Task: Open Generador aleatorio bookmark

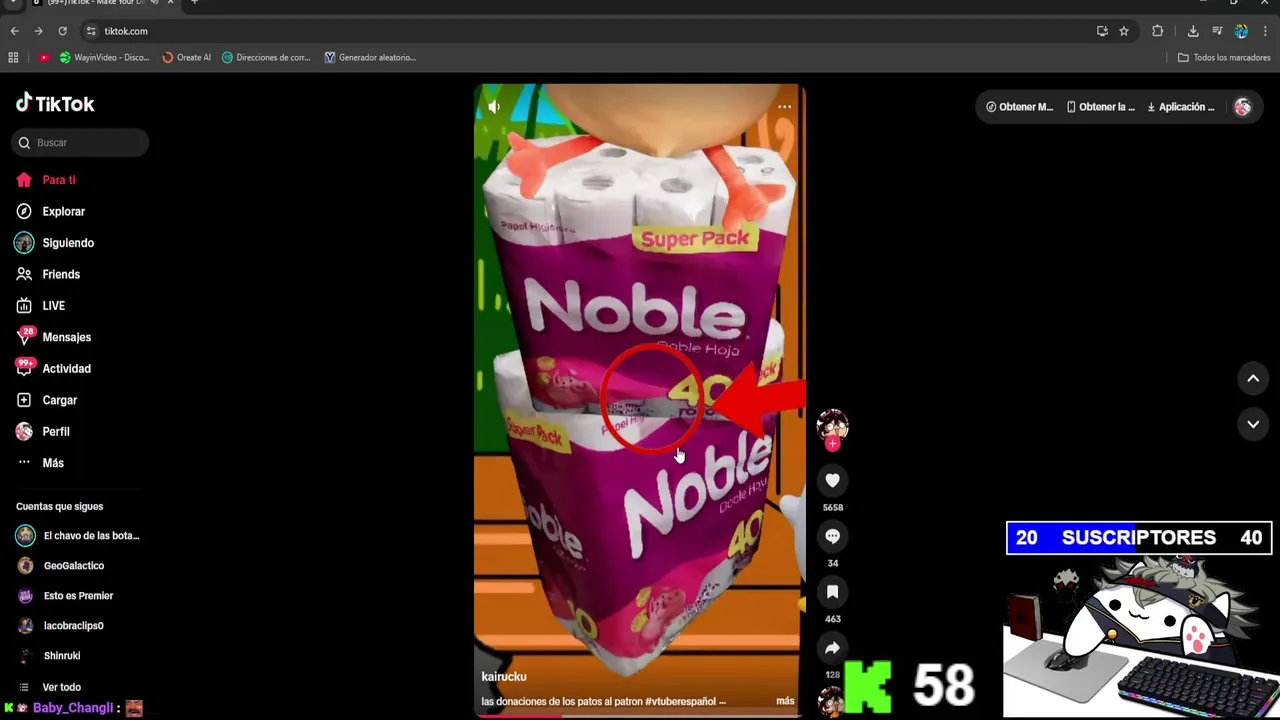Action: coord(370,57)
